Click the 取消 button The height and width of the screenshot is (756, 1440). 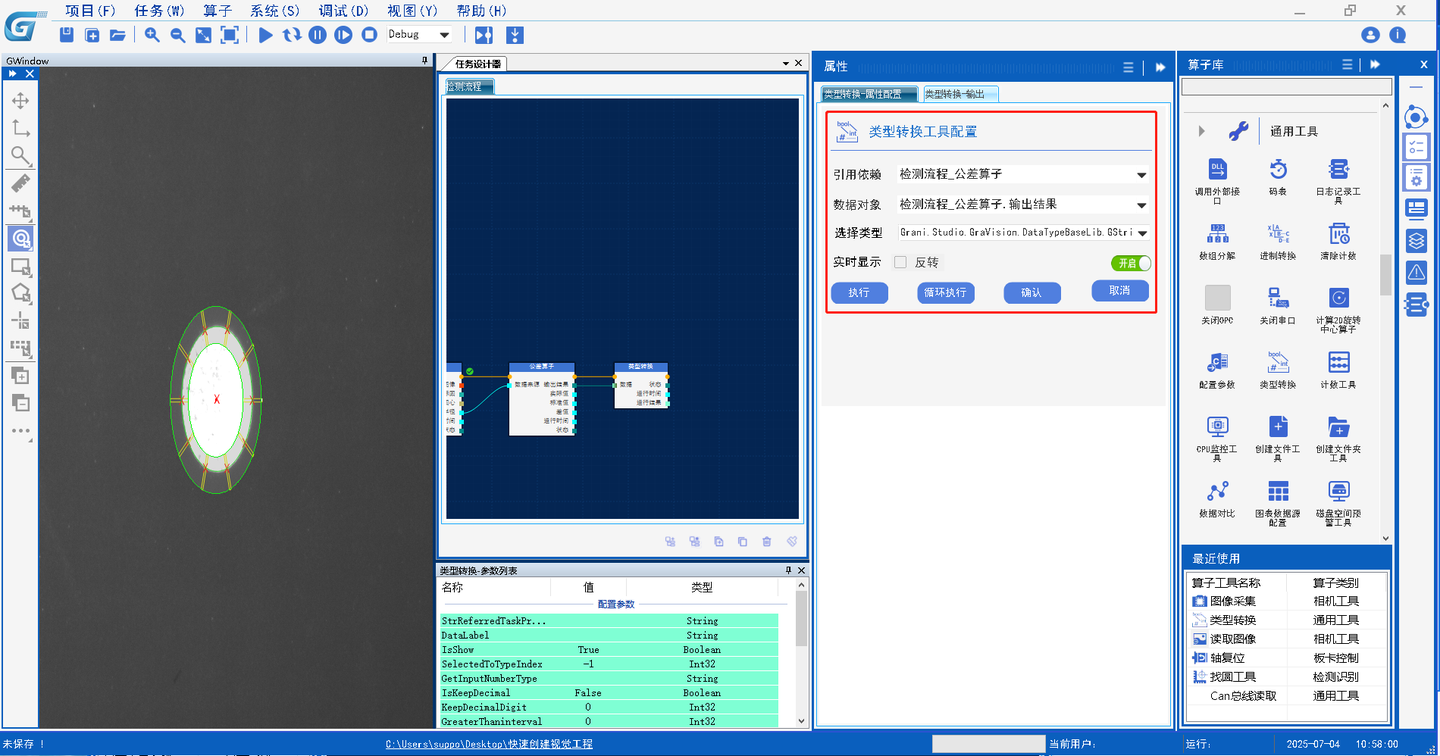coord(1120,291)
